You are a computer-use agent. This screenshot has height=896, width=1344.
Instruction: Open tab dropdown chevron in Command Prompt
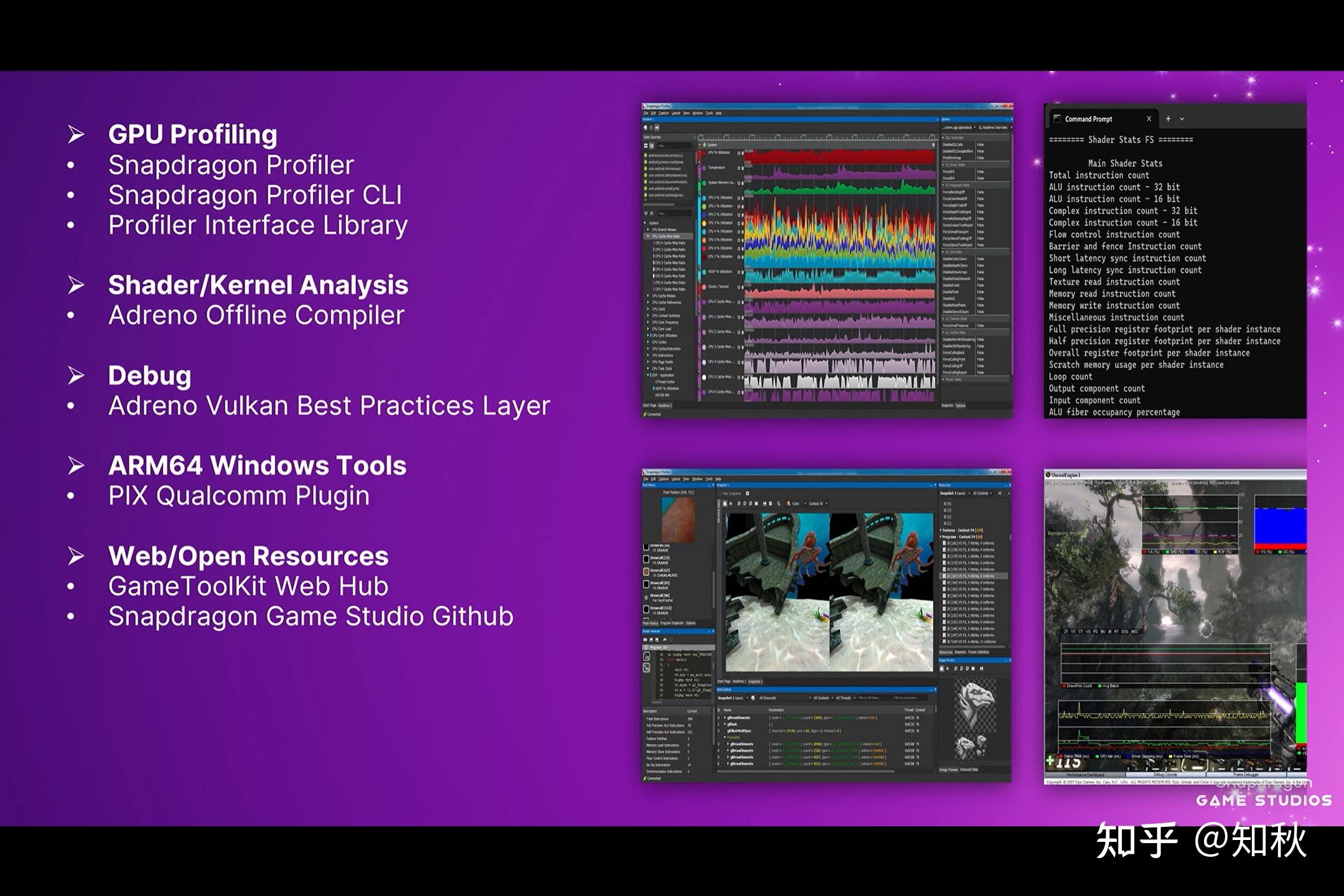click(1182, 119)
